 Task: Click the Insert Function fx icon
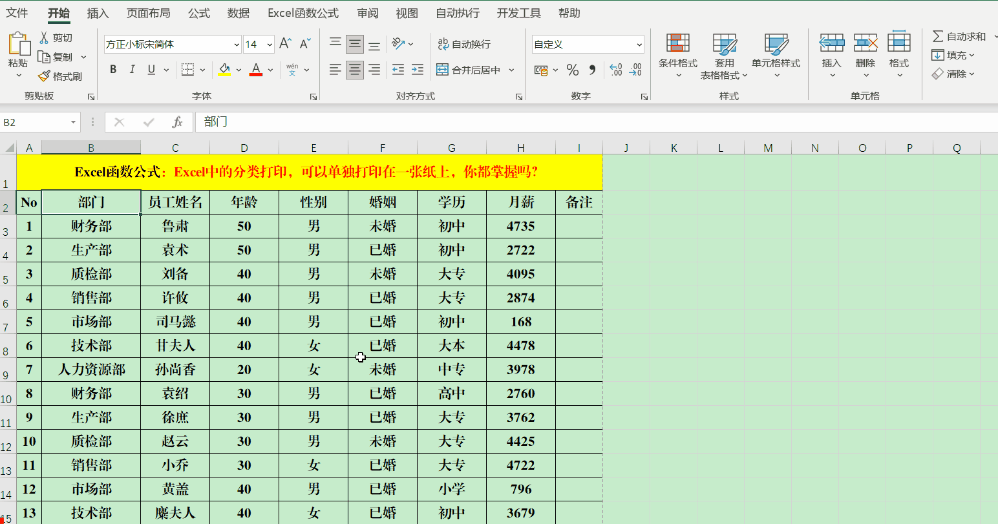coord(178,122)
